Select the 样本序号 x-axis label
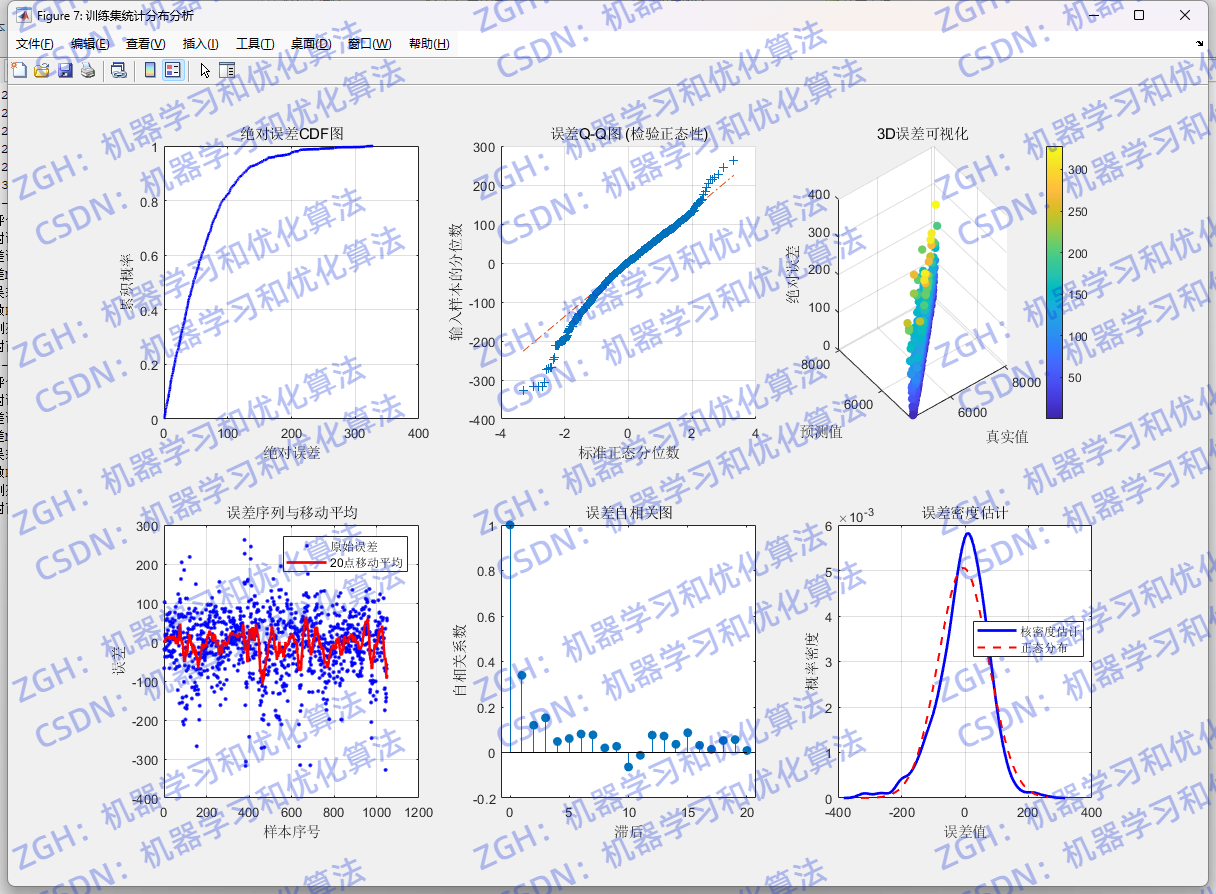Image resolution: width=1216 pixels, height=894 pixels. (x=292, y=832)
